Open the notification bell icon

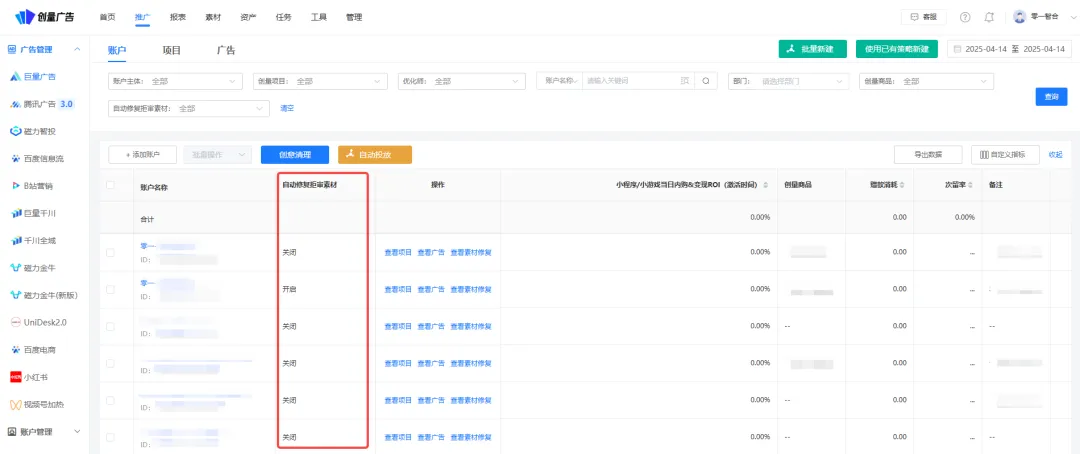(x=989, y=17)
